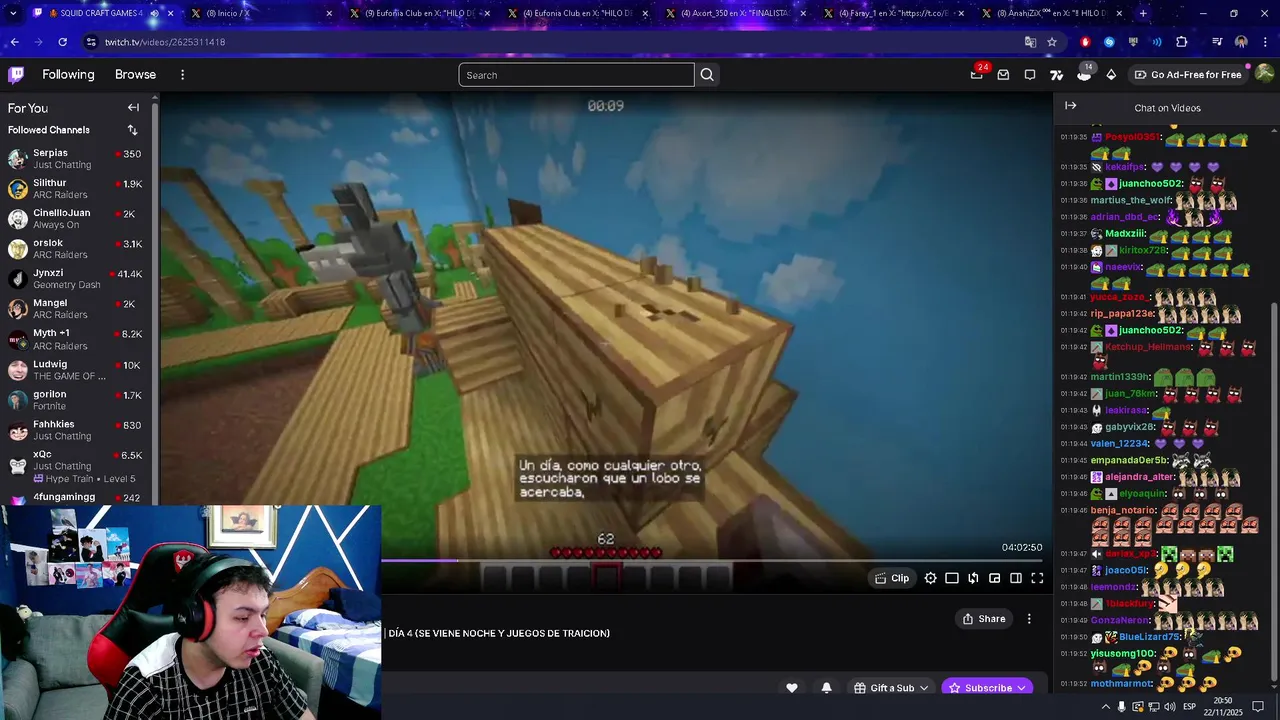The width and height of the screenshot is (1280, 720).
Task: Open Silithur channel in sidebar
Action: [75, 189]
